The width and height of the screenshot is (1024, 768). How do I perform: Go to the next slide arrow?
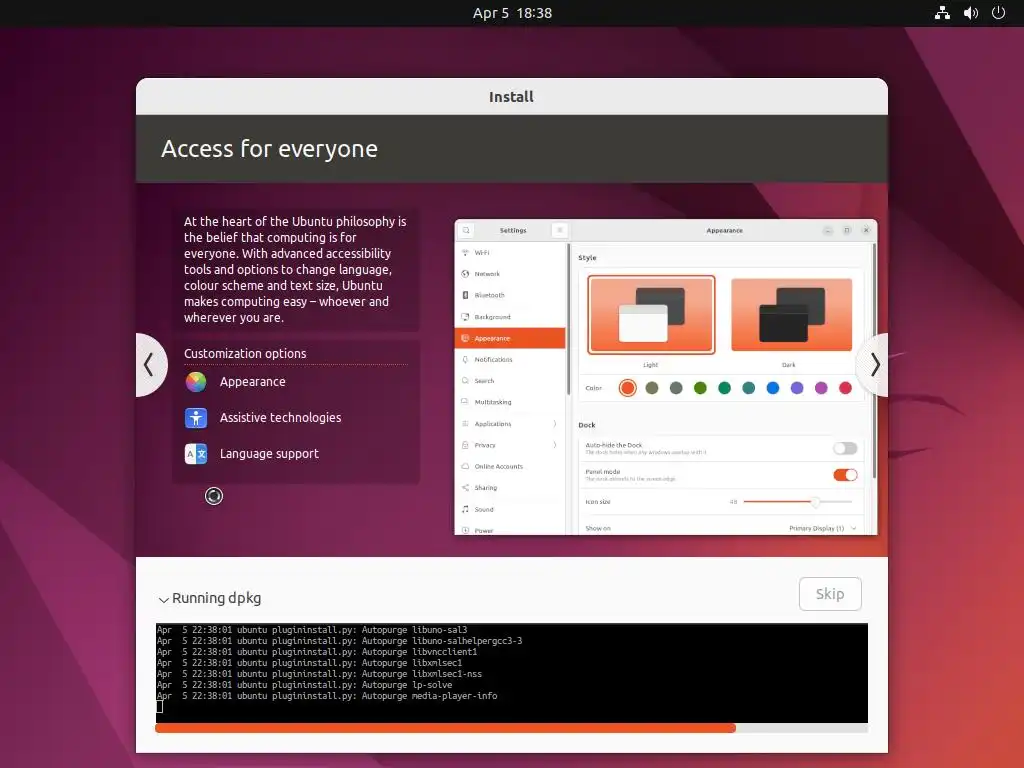point(874,364)
